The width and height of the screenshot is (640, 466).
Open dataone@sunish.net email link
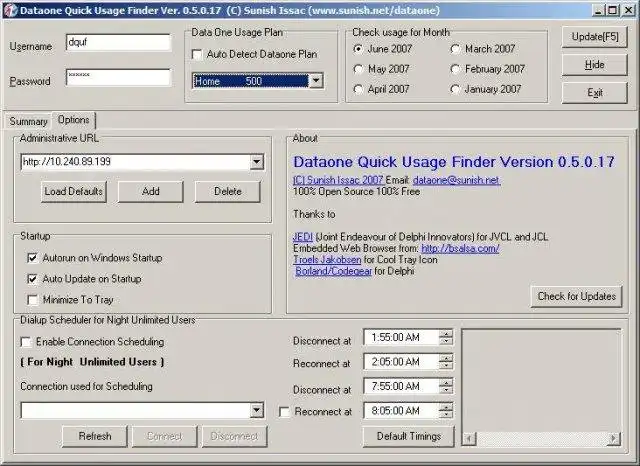click(x=456, y=180)
